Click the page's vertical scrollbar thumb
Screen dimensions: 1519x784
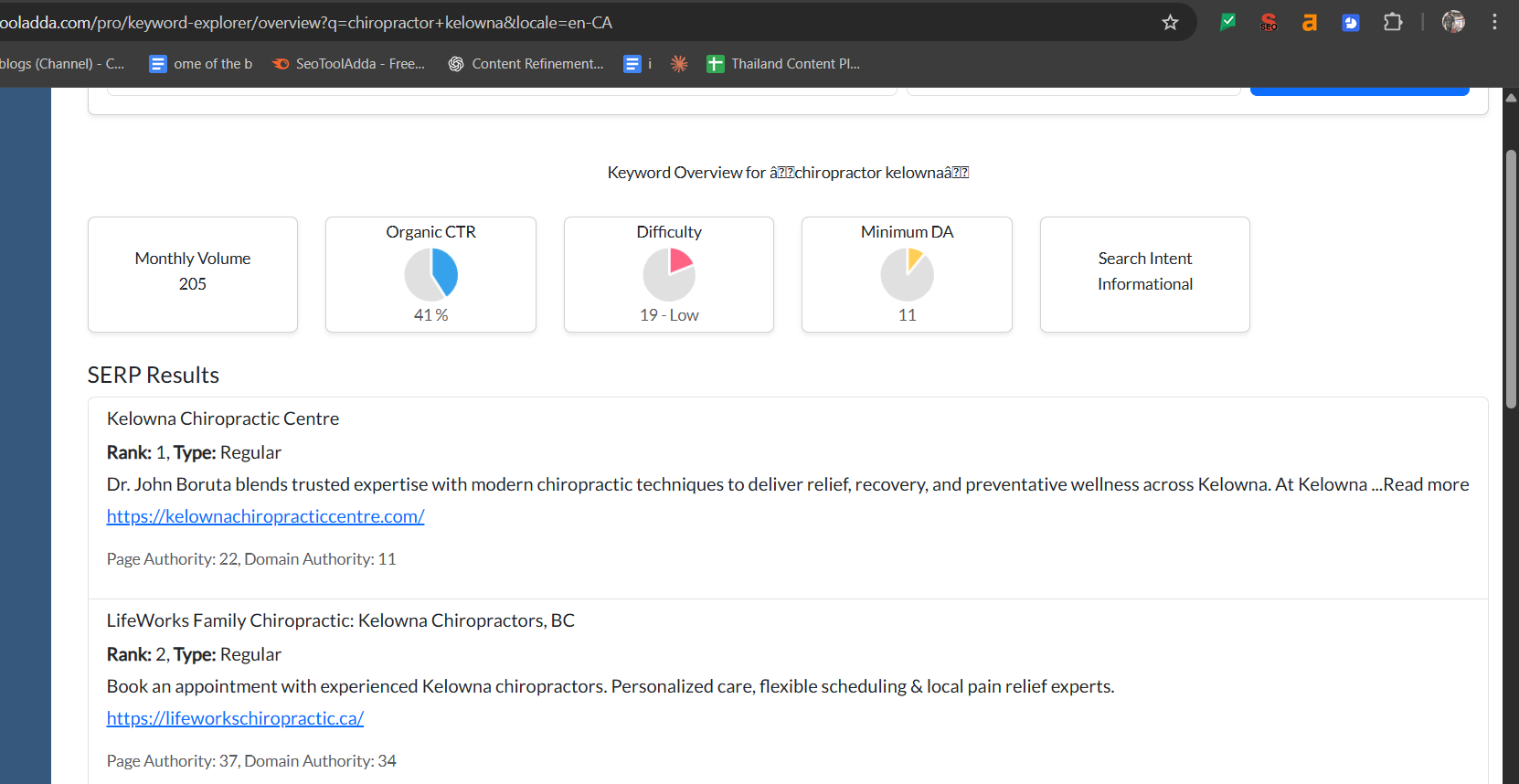pos(1511,279)
